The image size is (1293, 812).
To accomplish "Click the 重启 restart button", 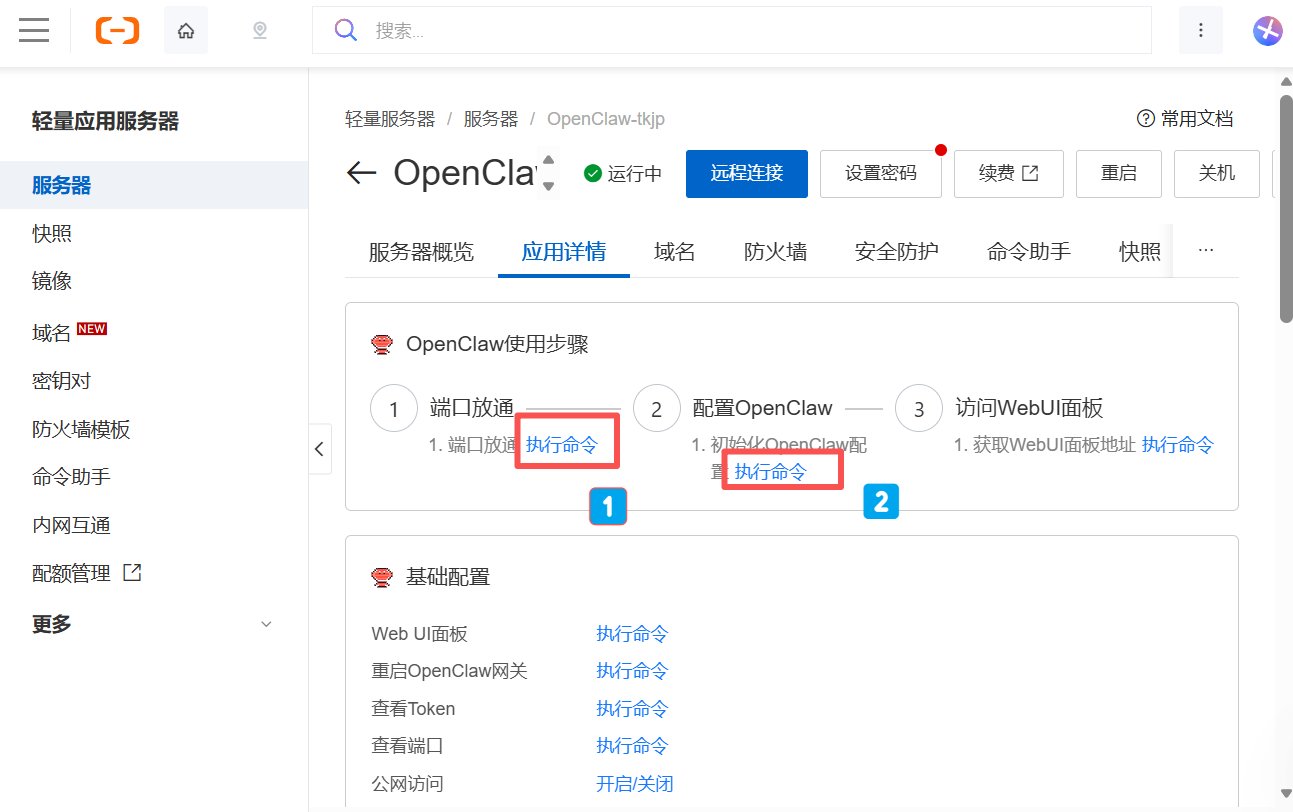I will [1119, 173].
